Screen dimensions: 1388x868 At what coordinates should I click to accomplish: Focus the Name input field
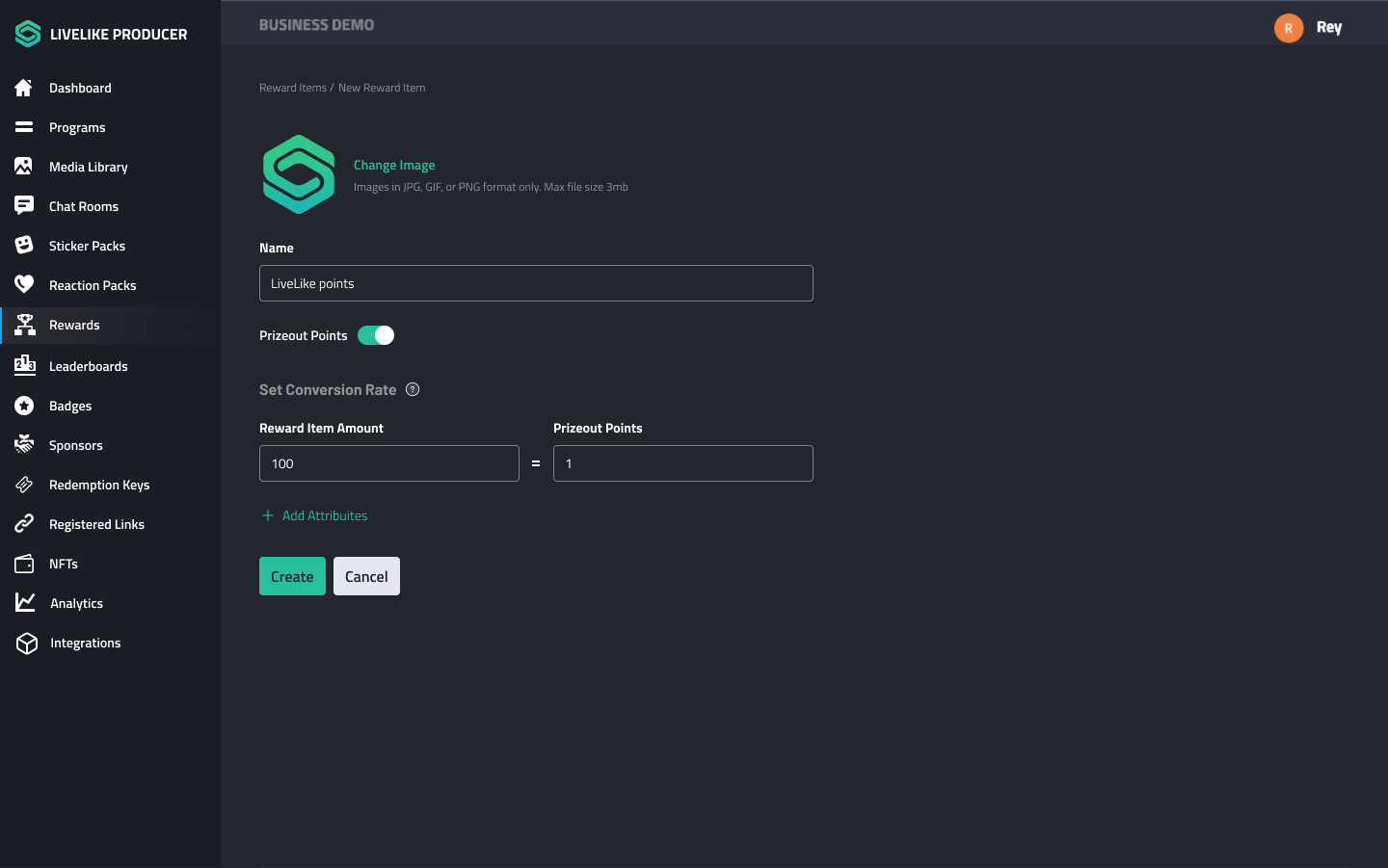[536, 283]
